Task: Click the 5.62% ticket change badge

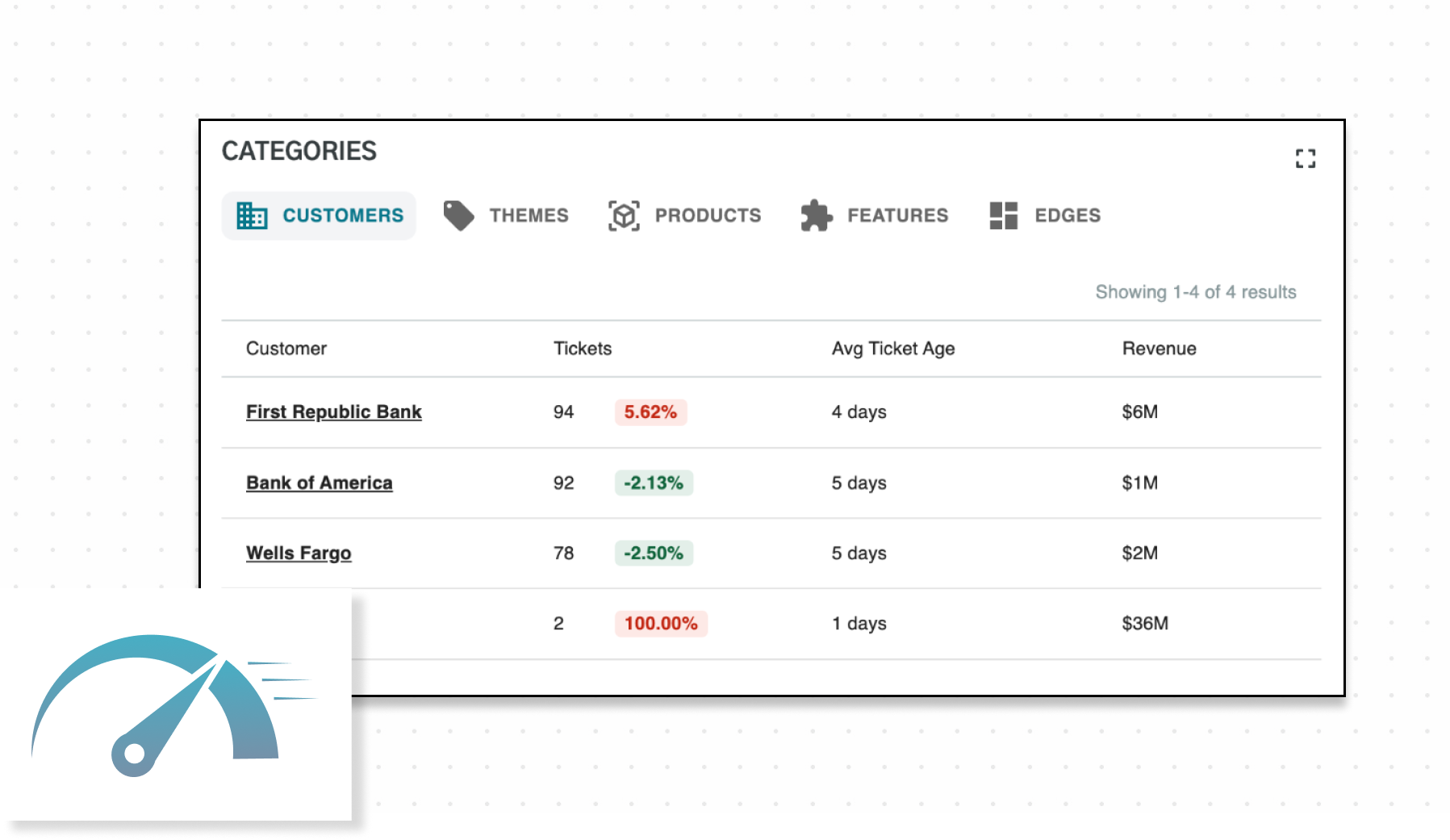Action: pos(650,412)
